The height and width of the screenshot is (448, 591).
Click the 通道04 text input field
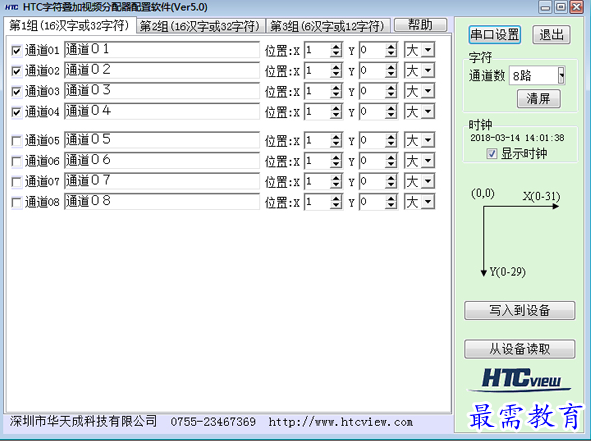[162, 111]
